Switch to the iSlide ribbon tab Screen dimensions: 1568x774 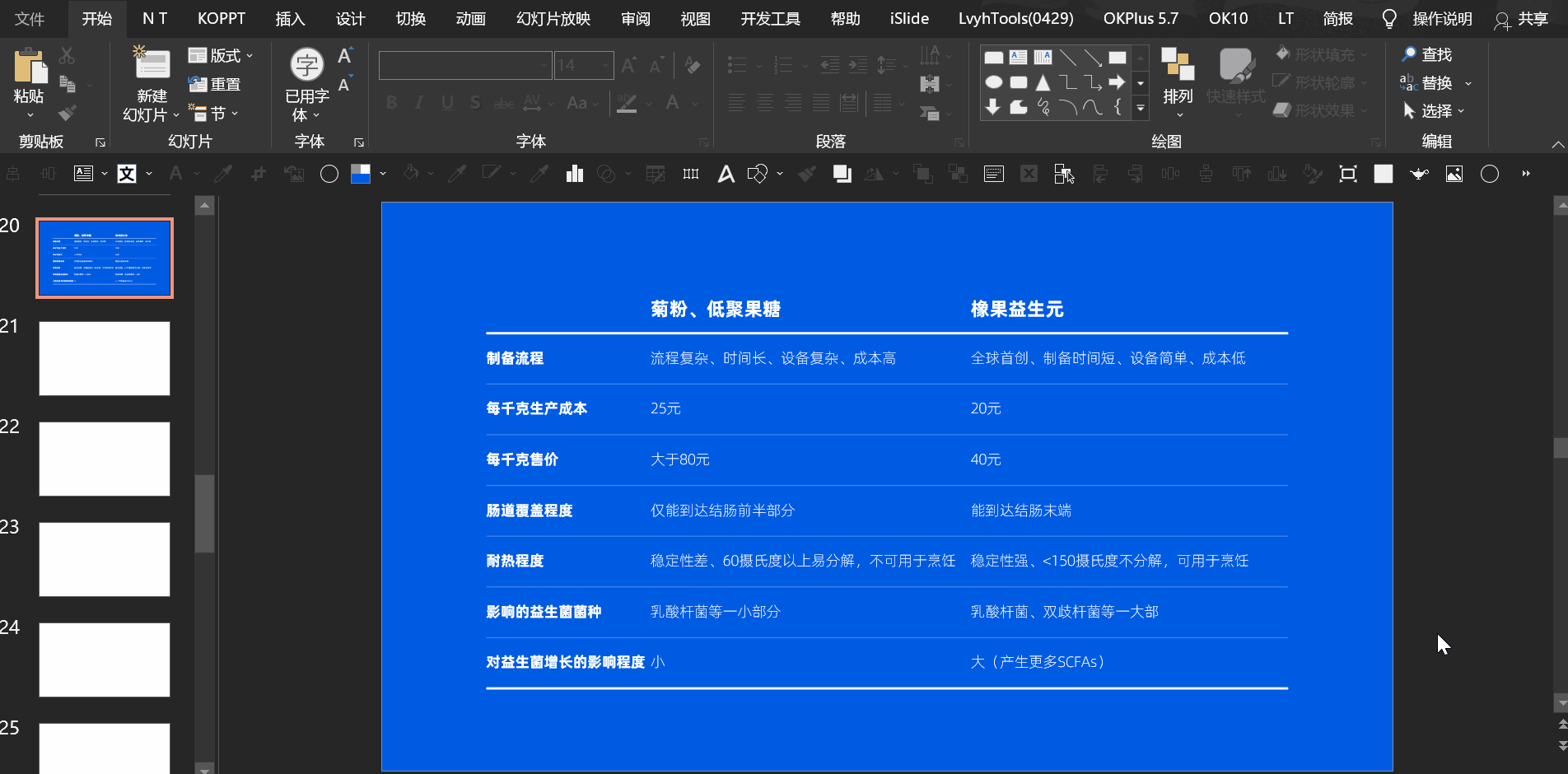click(x=908, y=18)
